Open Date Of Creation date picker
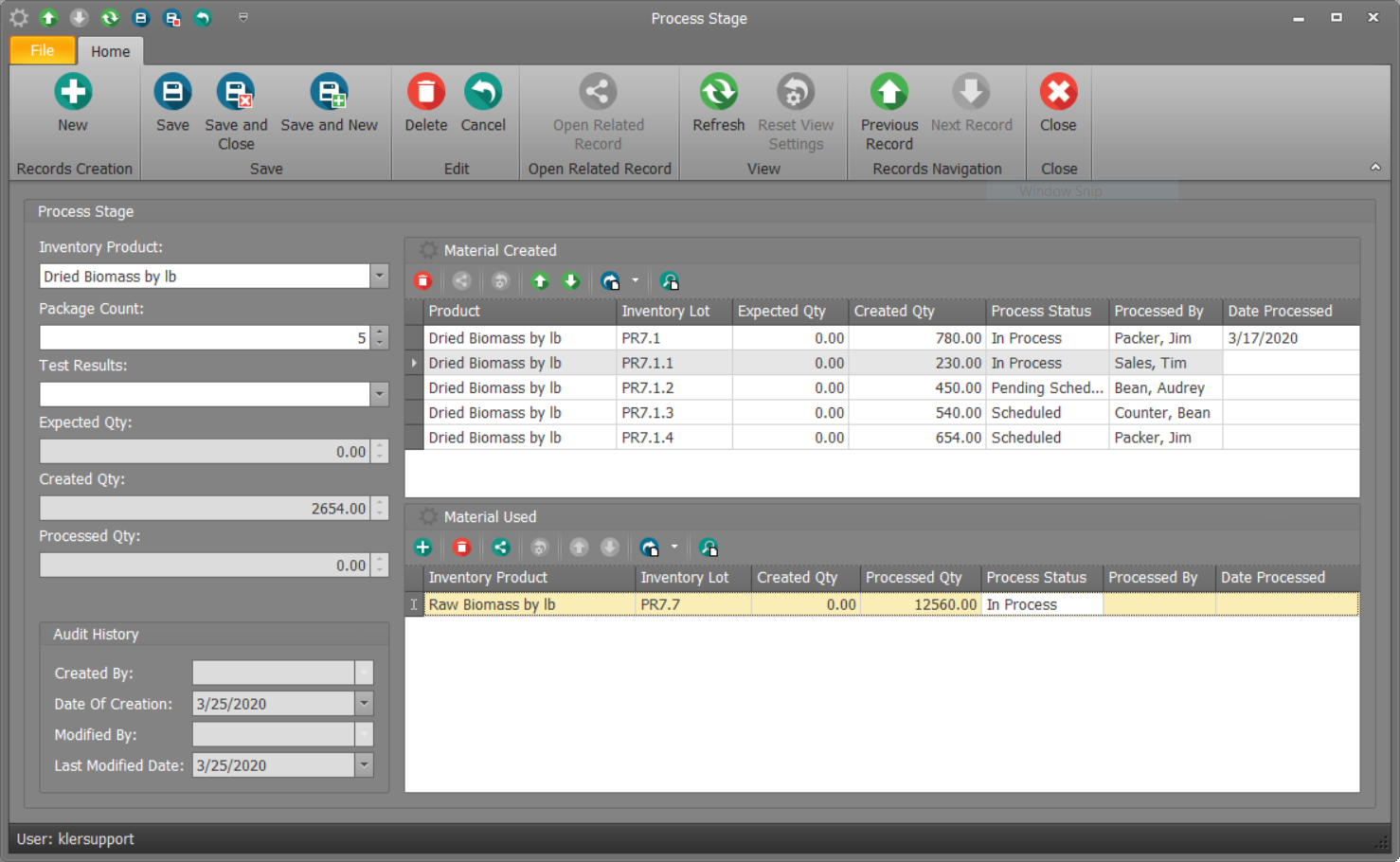 tap(364, 704)
